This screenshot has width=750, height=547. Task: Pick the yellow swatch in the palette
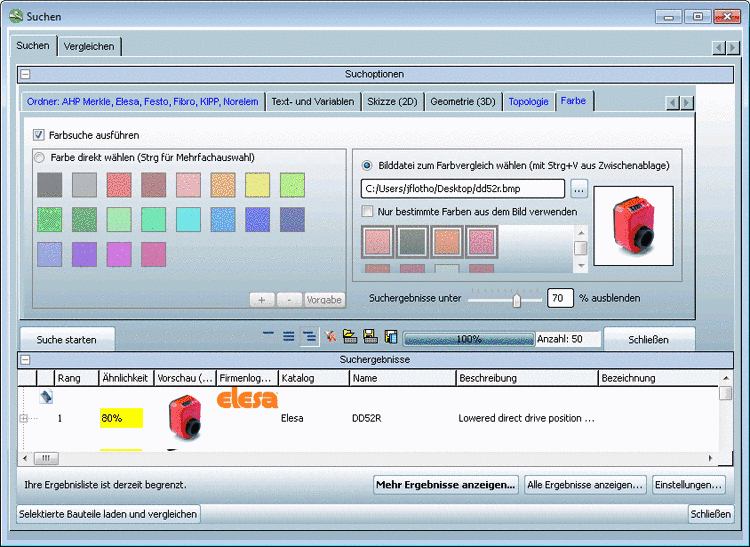click(258, 185)
